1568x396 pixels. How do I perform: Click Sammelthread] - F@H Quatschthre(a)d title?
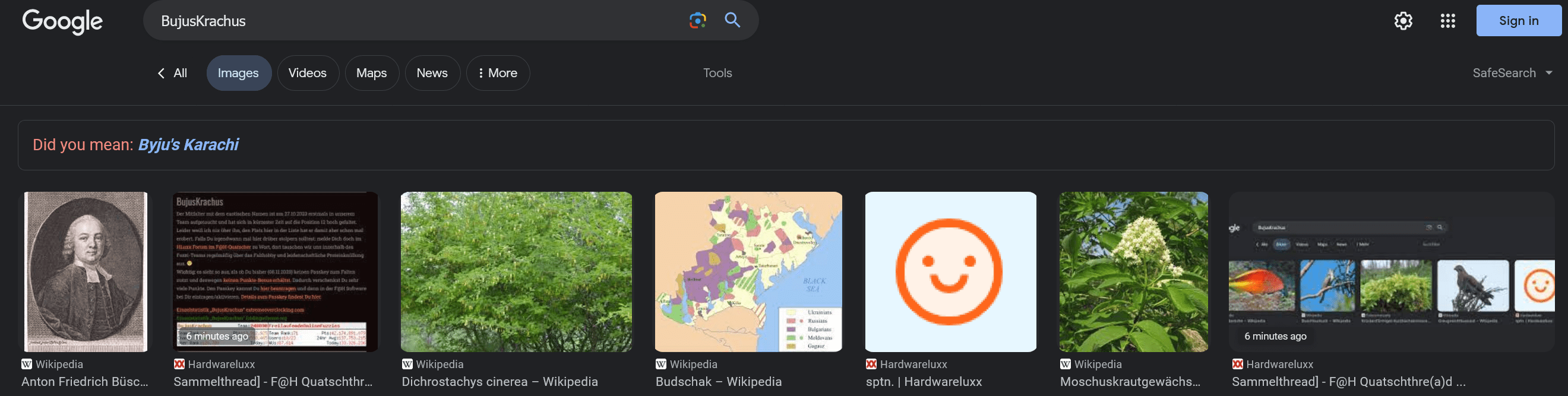[x=1348, y=382]
